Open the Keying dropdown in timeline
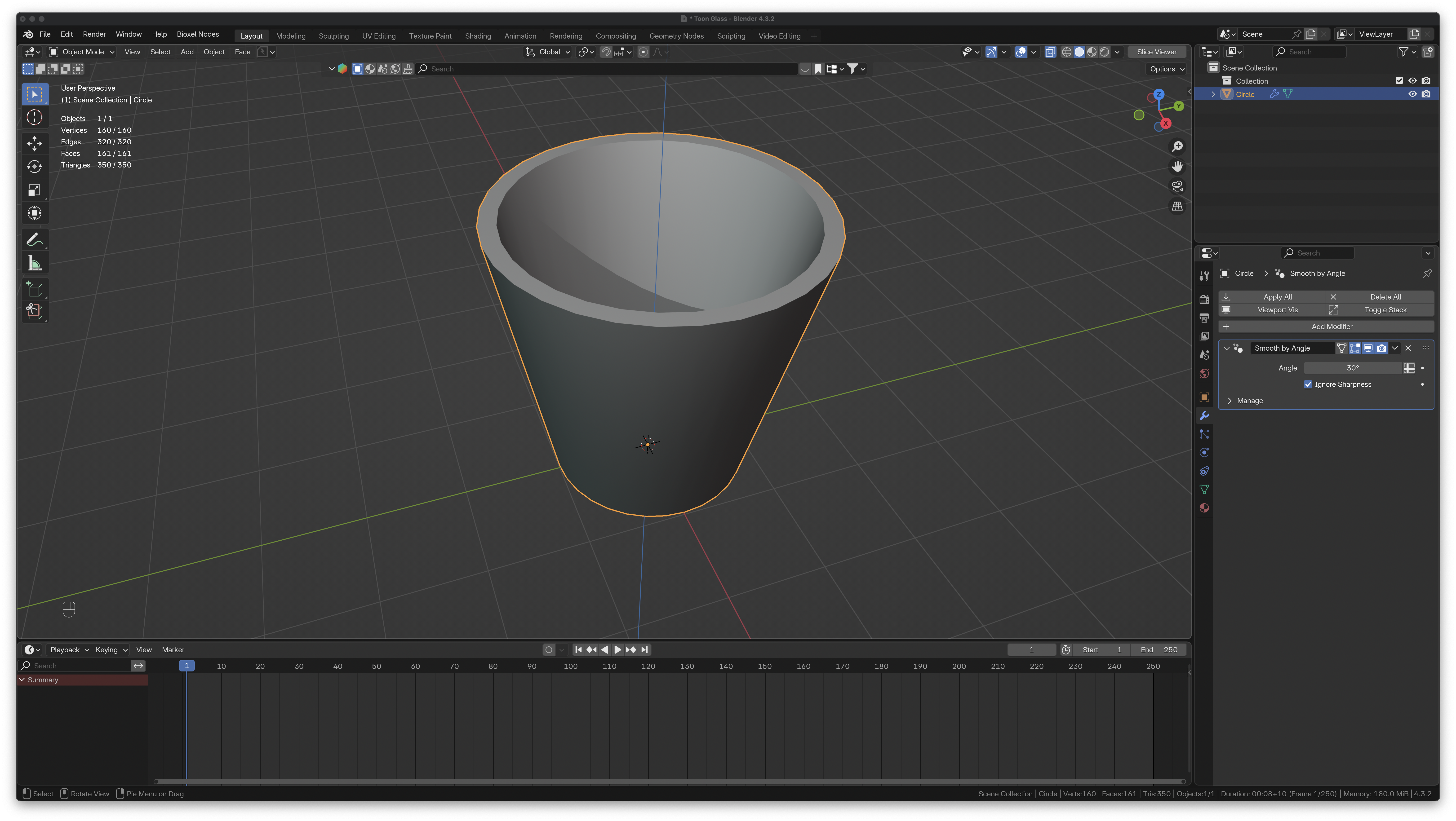Viewport: 1456px width, 821px height. click(111, 650)
